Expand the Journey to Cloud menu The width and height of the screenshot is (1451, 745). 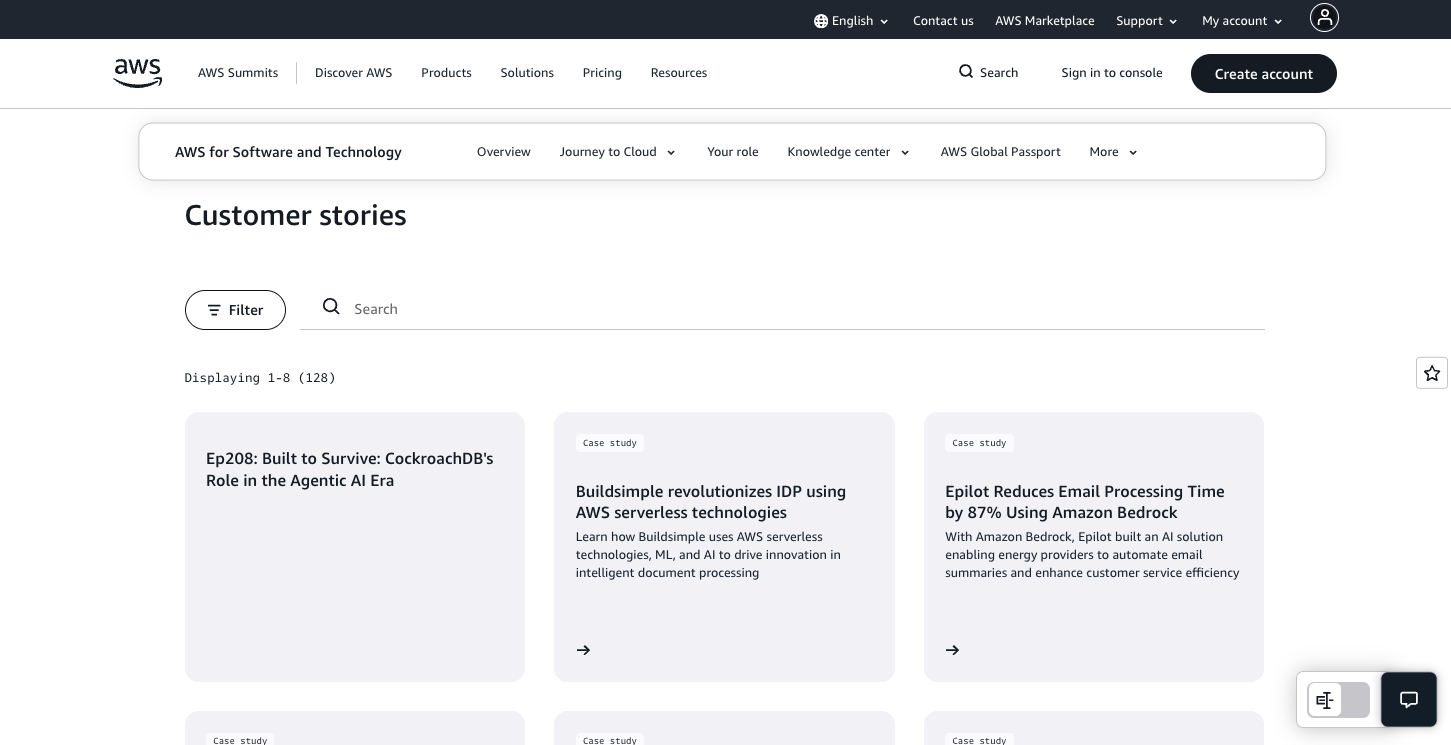click(618, 152)
